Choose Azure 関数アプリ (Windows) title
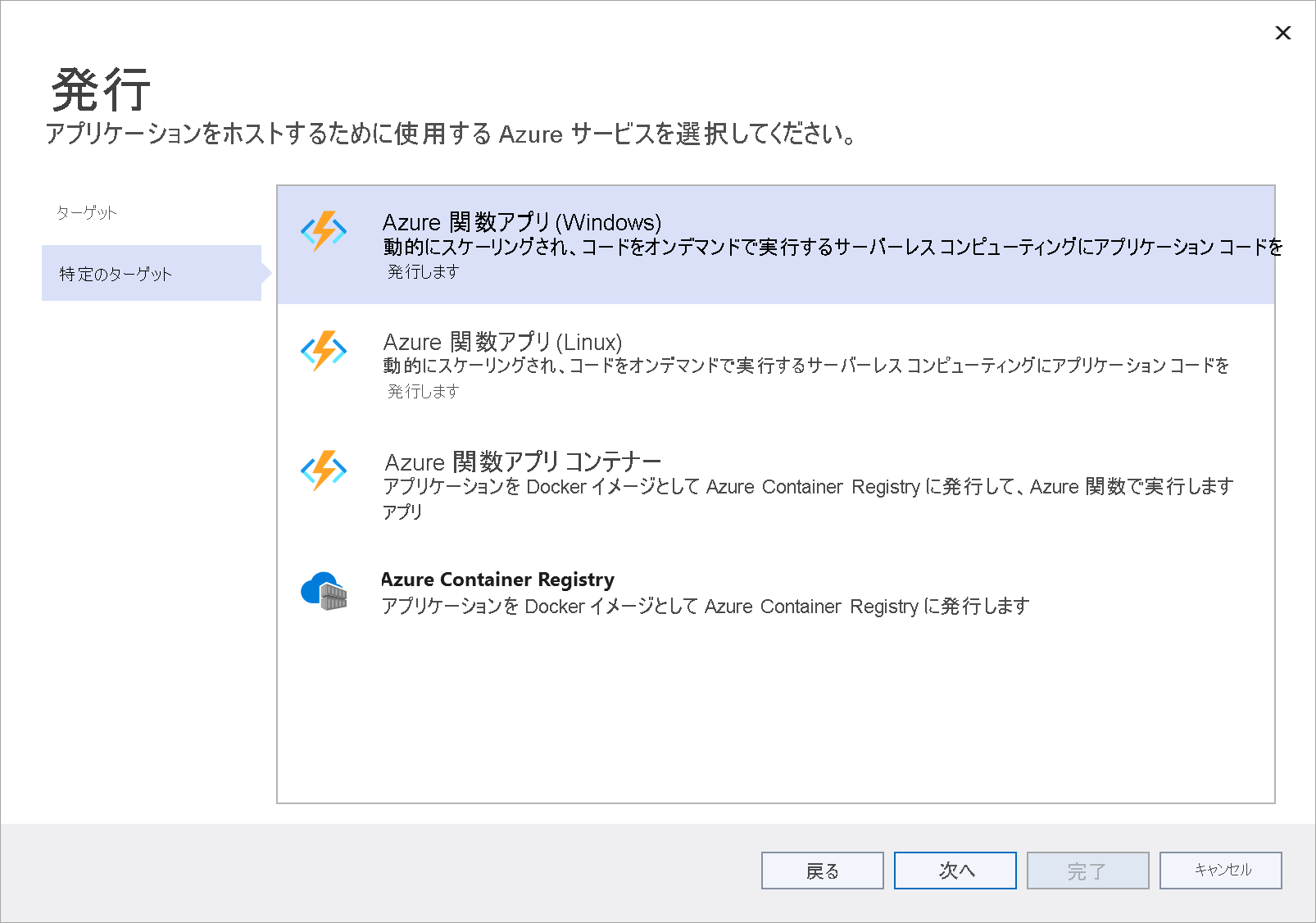 pos(522,222)
